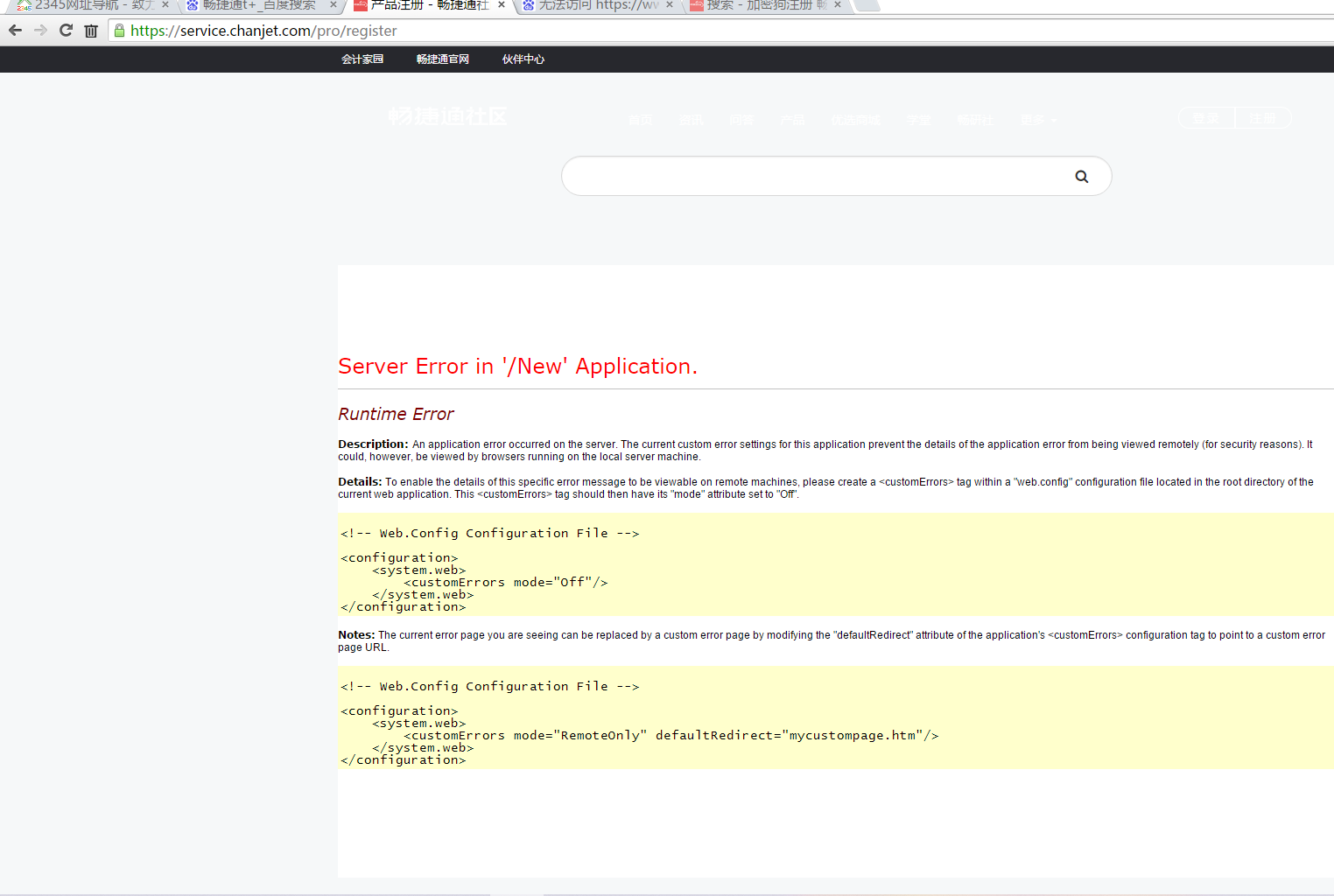Open a new tab with the new-tab button

click(867, 5)
